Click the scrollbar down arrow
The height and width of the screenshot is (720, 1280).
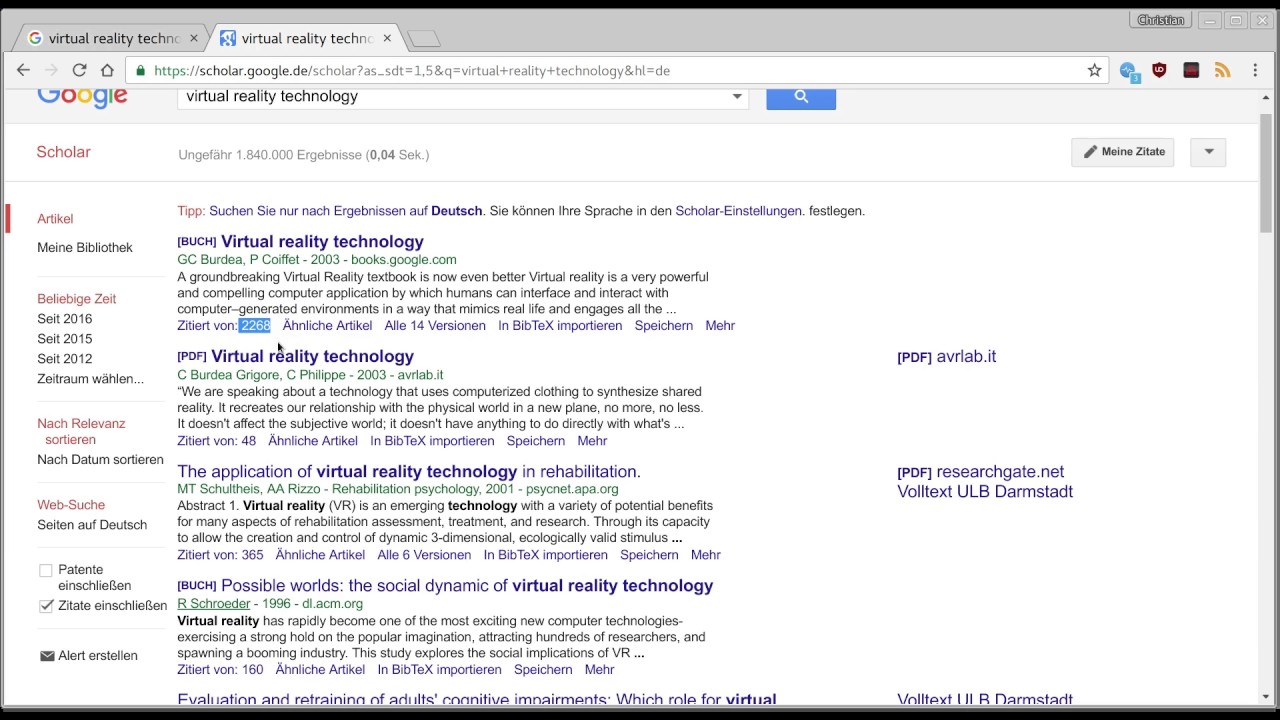(x=1265, y=697)
